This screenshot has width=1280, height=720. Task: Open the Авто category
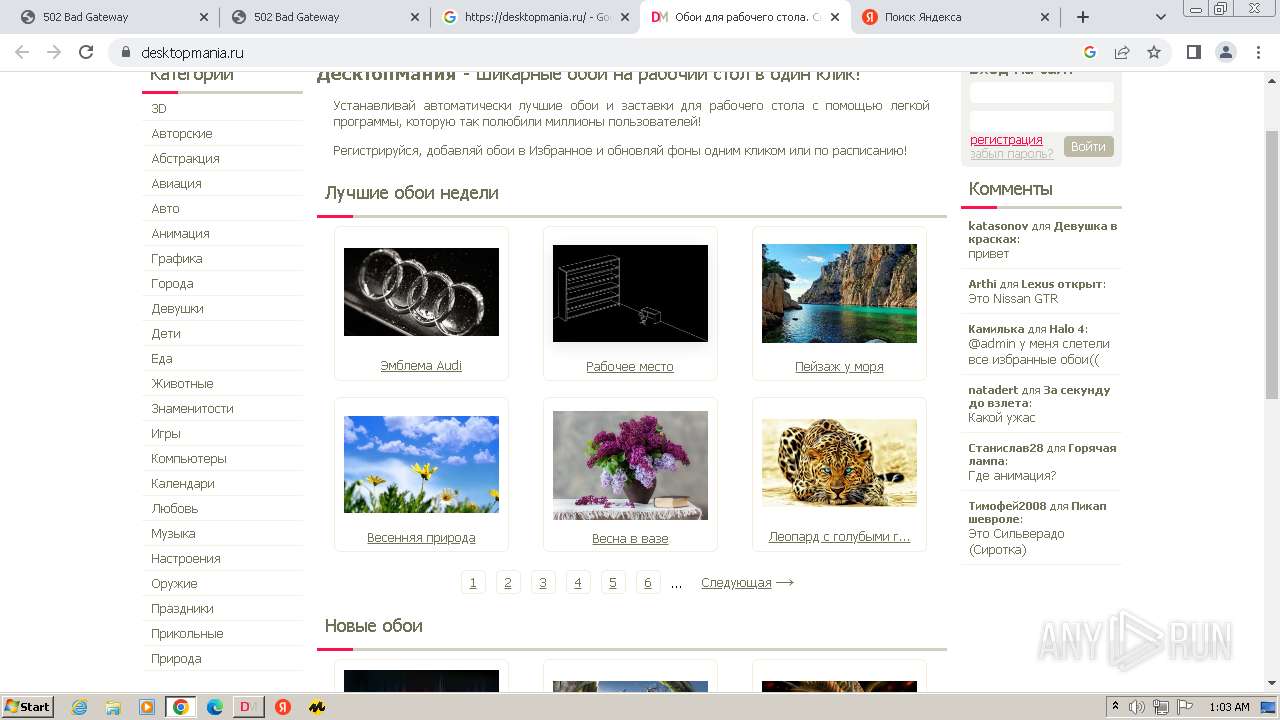165,208
